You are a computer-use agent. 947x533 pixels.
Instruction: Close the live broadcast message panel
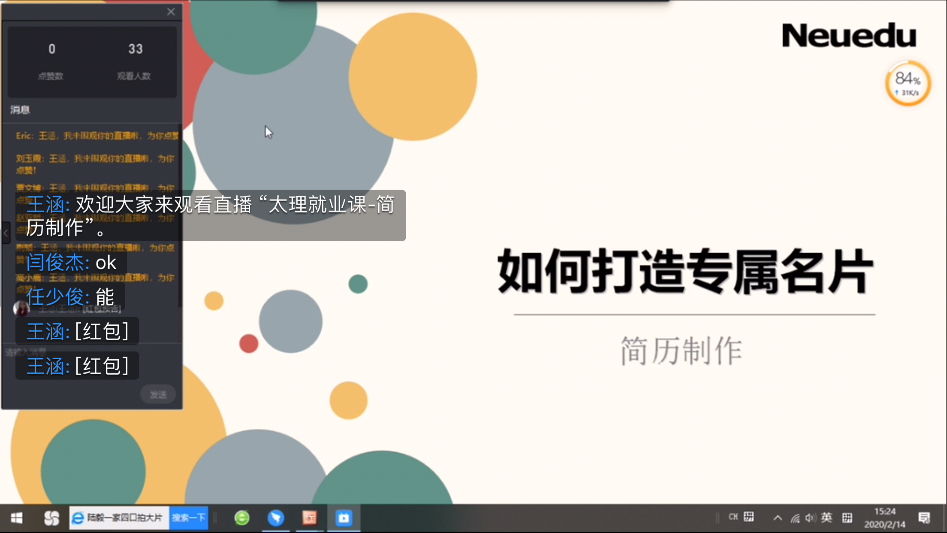(x=171, y=12)
